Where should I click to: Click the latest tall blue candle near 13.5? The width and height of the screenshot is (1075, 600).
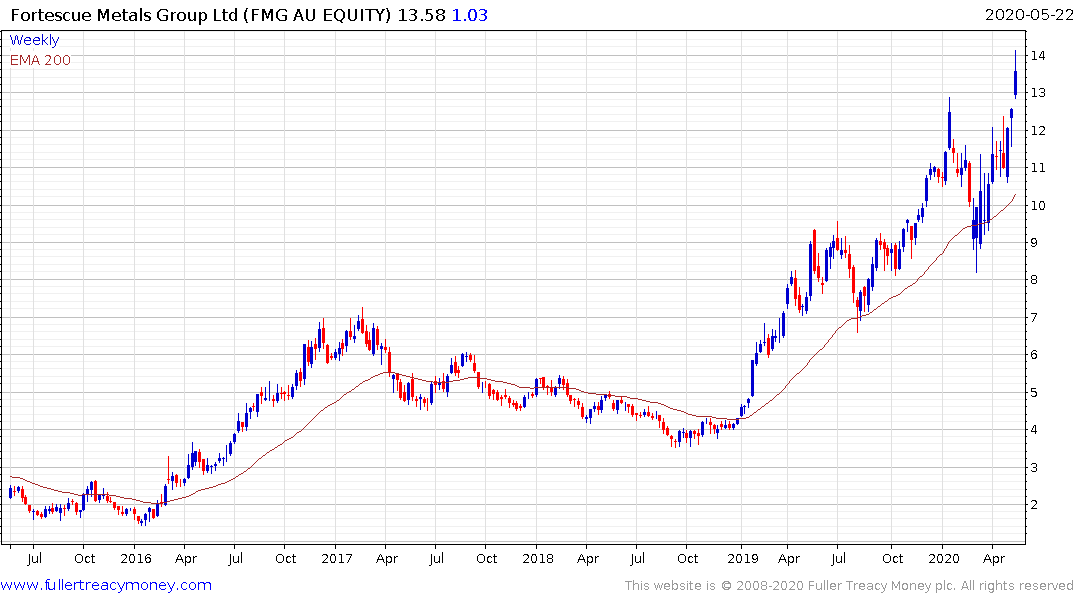pyautogui.click(x=1016, y=83)
